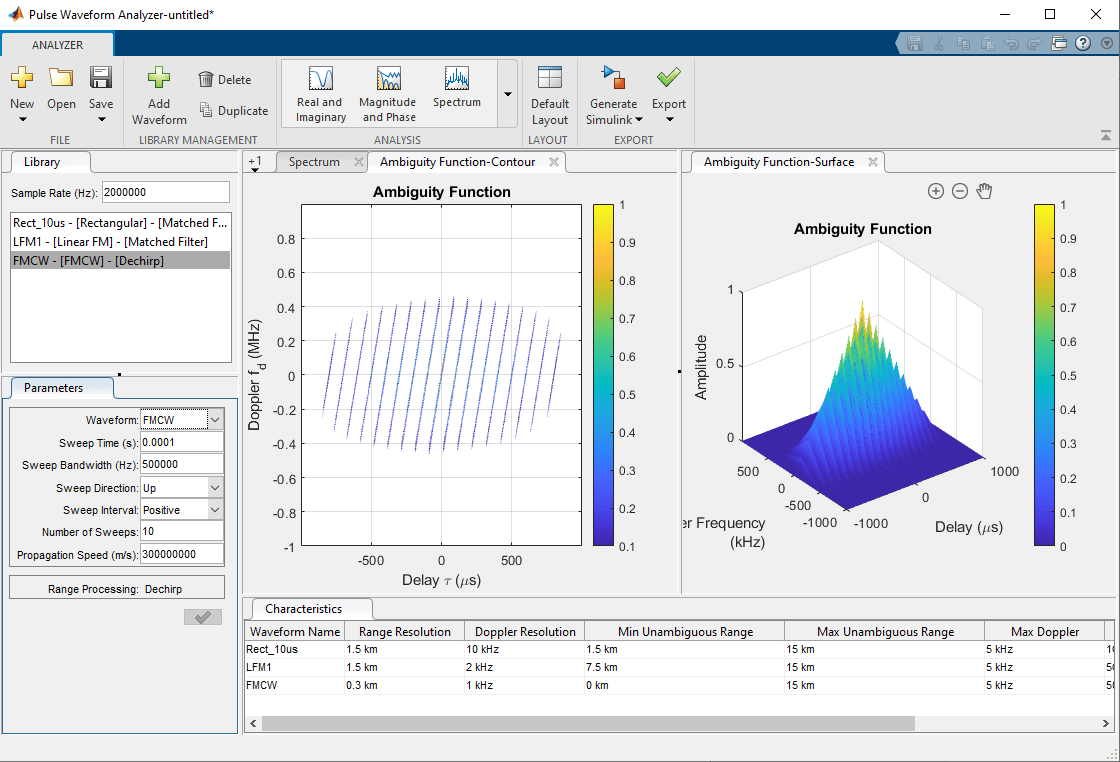Click the Add Waveform plus icon
Screen dimensions: 1120x762
[x=159, y=79]
